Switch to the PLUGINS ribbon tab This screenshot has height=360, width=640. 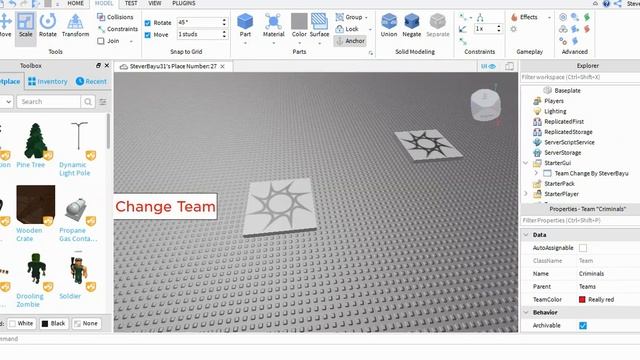(184, 3)
